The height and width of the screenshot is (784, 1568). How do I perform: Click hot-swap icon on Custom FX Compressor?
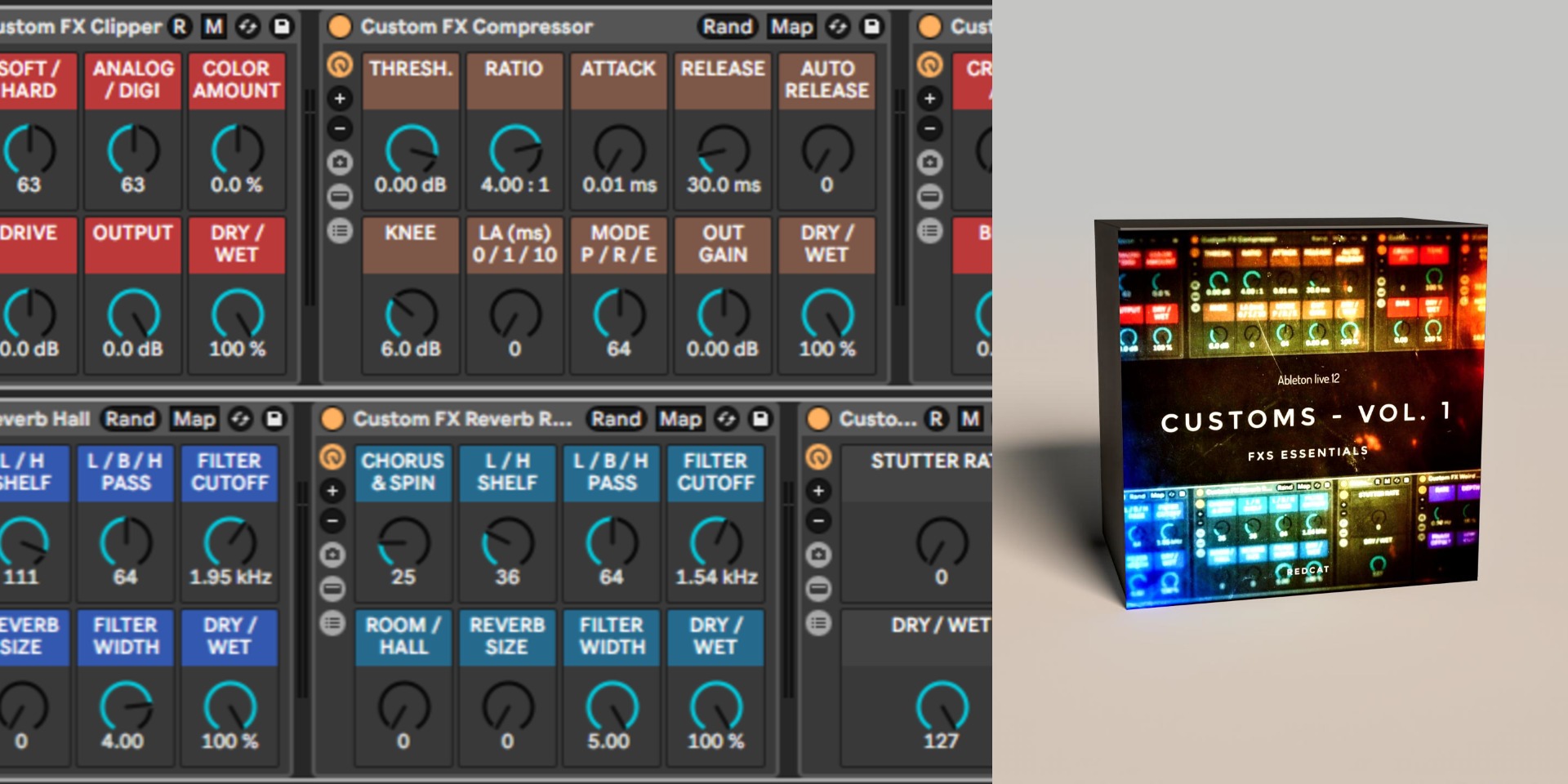click(838, 27)
